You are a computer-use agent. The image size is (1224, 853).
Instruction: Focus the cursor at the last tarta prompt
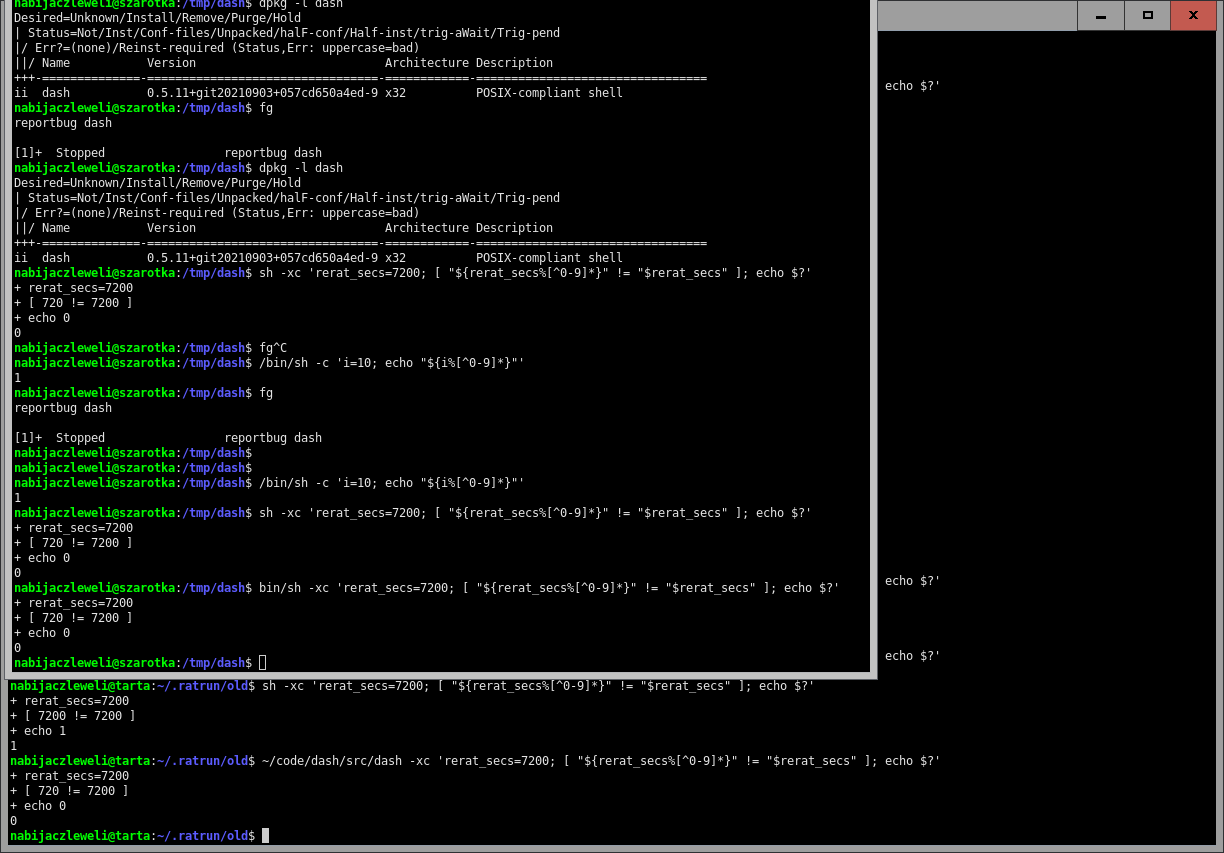(265, 836)
